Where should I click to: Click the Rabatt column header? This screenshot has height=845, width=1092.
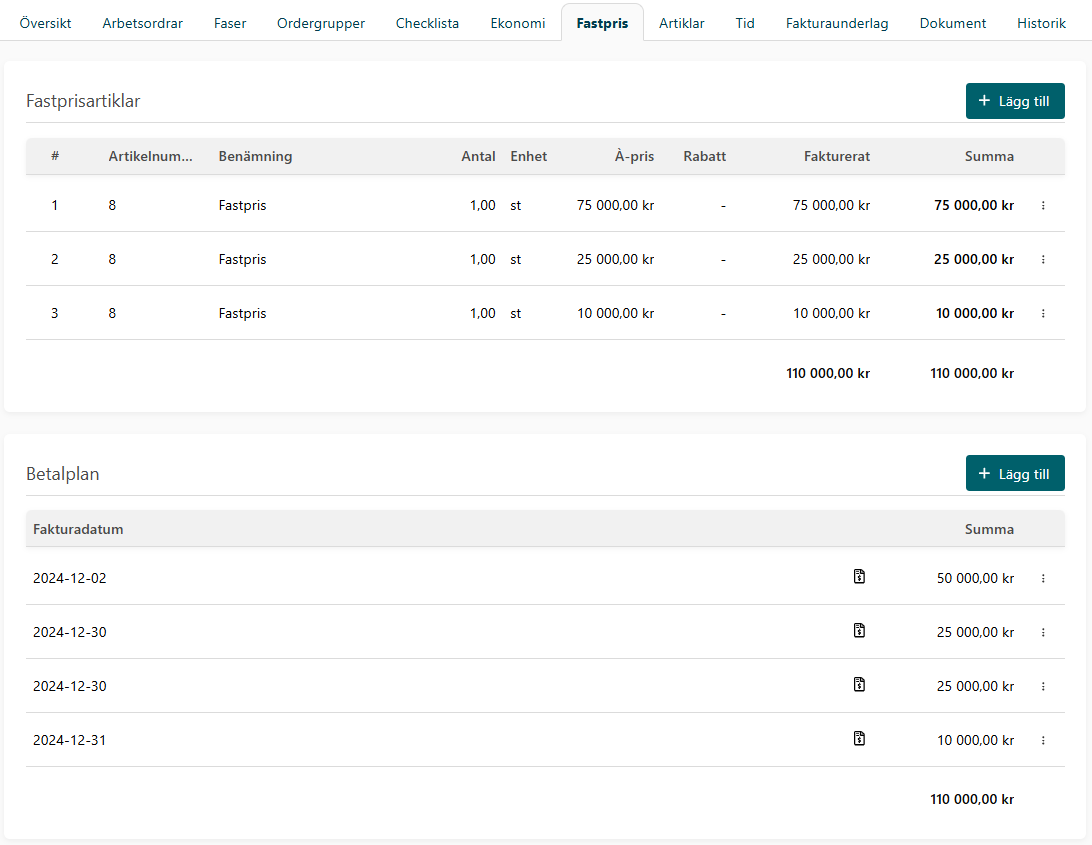pos(704,156)
